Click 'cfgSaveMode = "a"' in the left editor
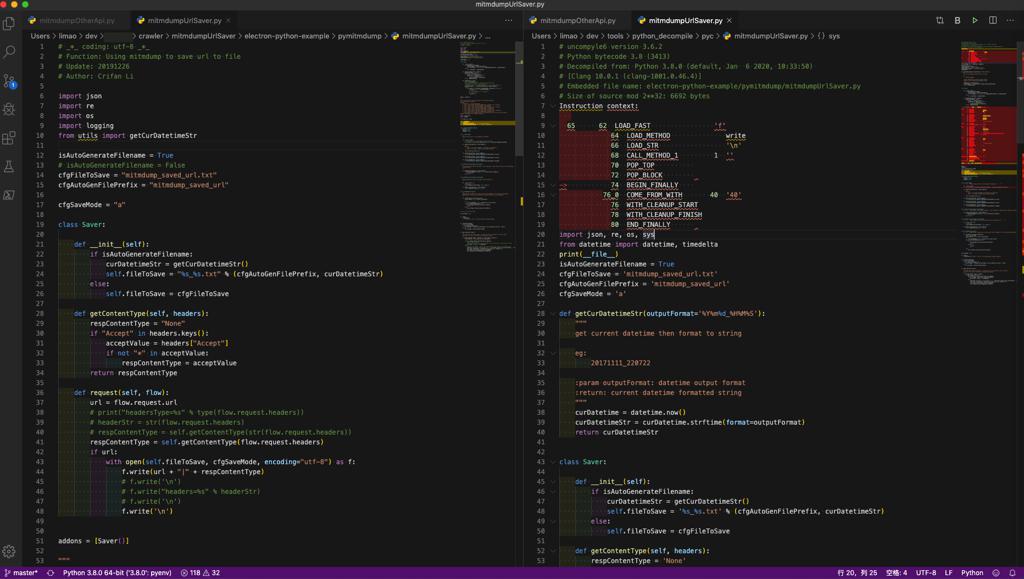 click(x=91, y=204)
